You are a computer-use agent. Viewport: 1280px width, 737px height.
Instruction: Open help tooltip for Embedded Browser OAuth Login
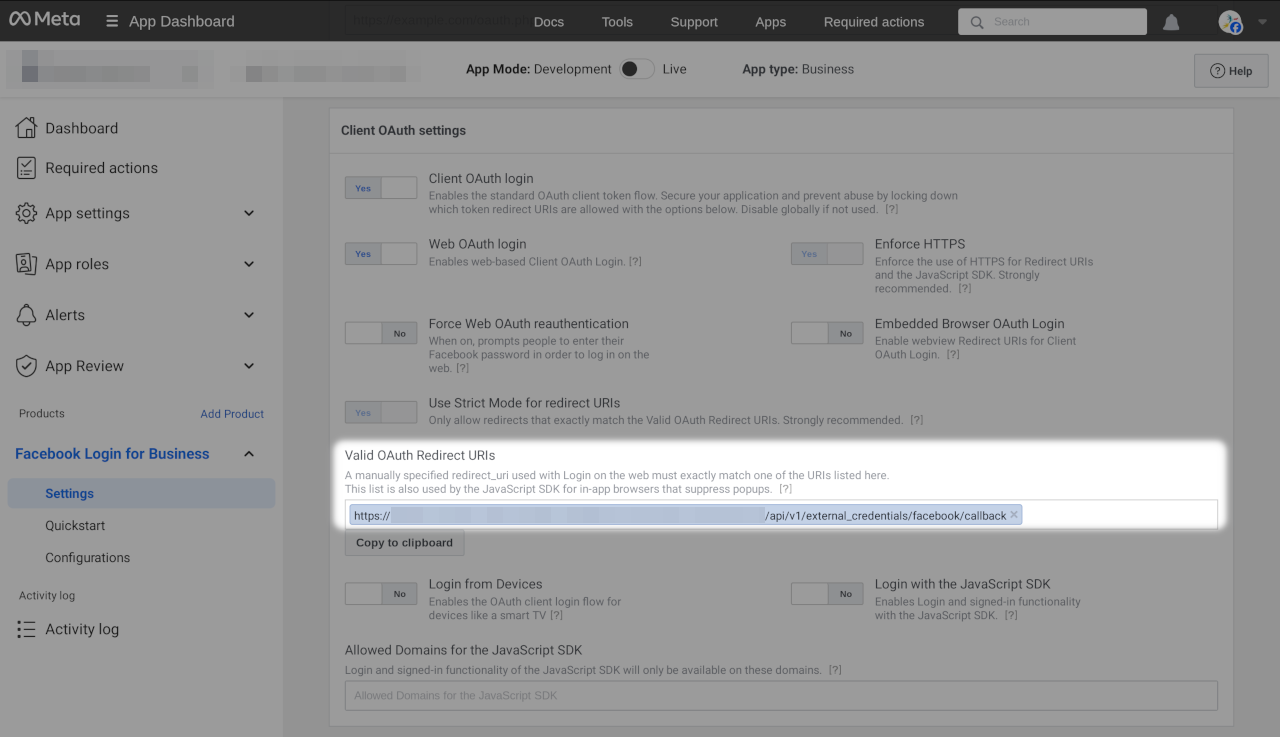coord(952,354)
